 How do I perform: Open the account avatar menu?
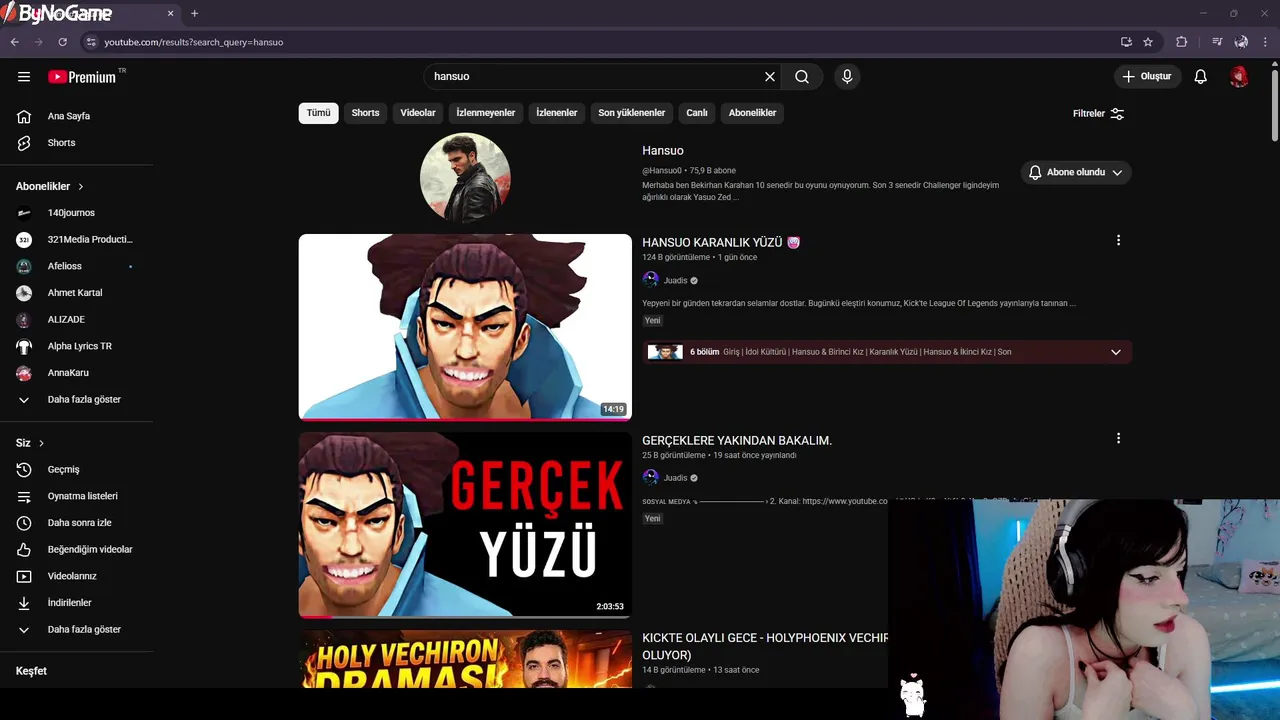click(1239, 76)
